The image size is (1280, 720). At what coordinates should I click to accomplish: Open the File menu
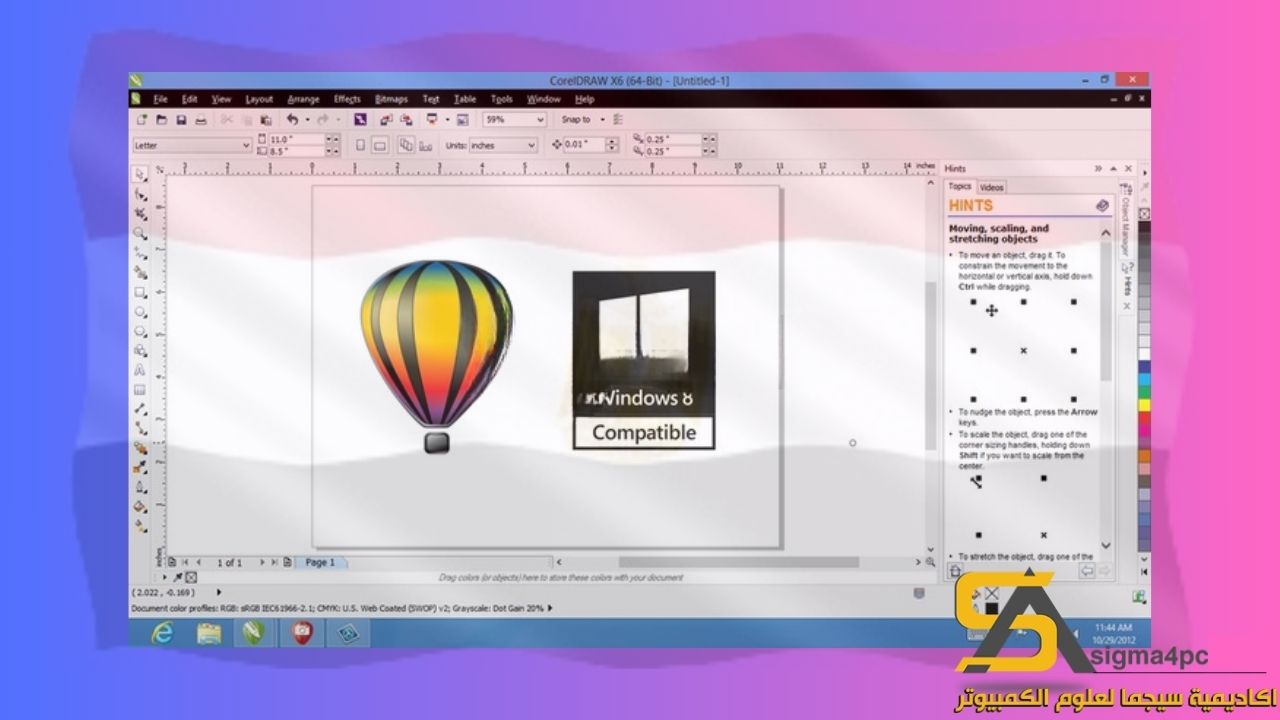tap(160, 99)
